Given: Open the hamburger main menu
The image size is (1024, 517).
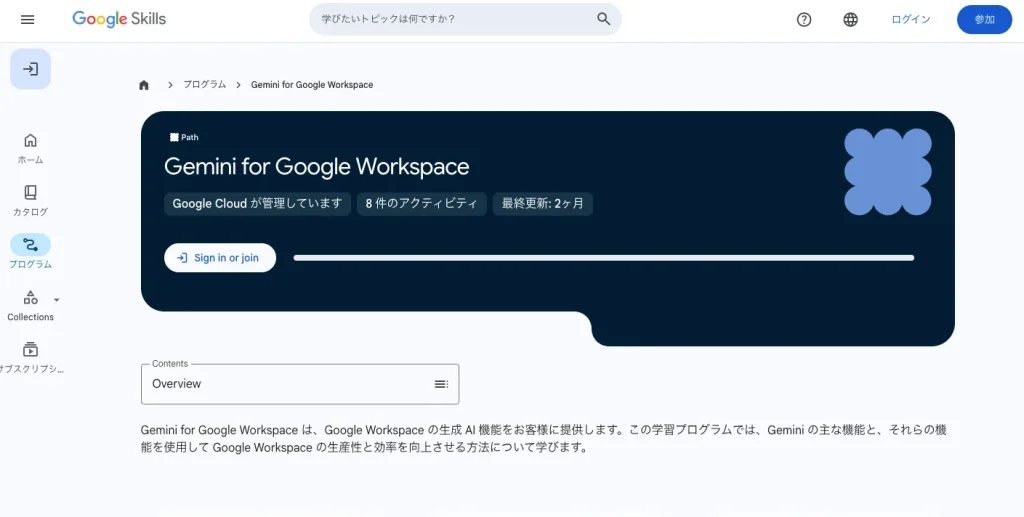Looking at the screenshot, I should coord(27,20).
